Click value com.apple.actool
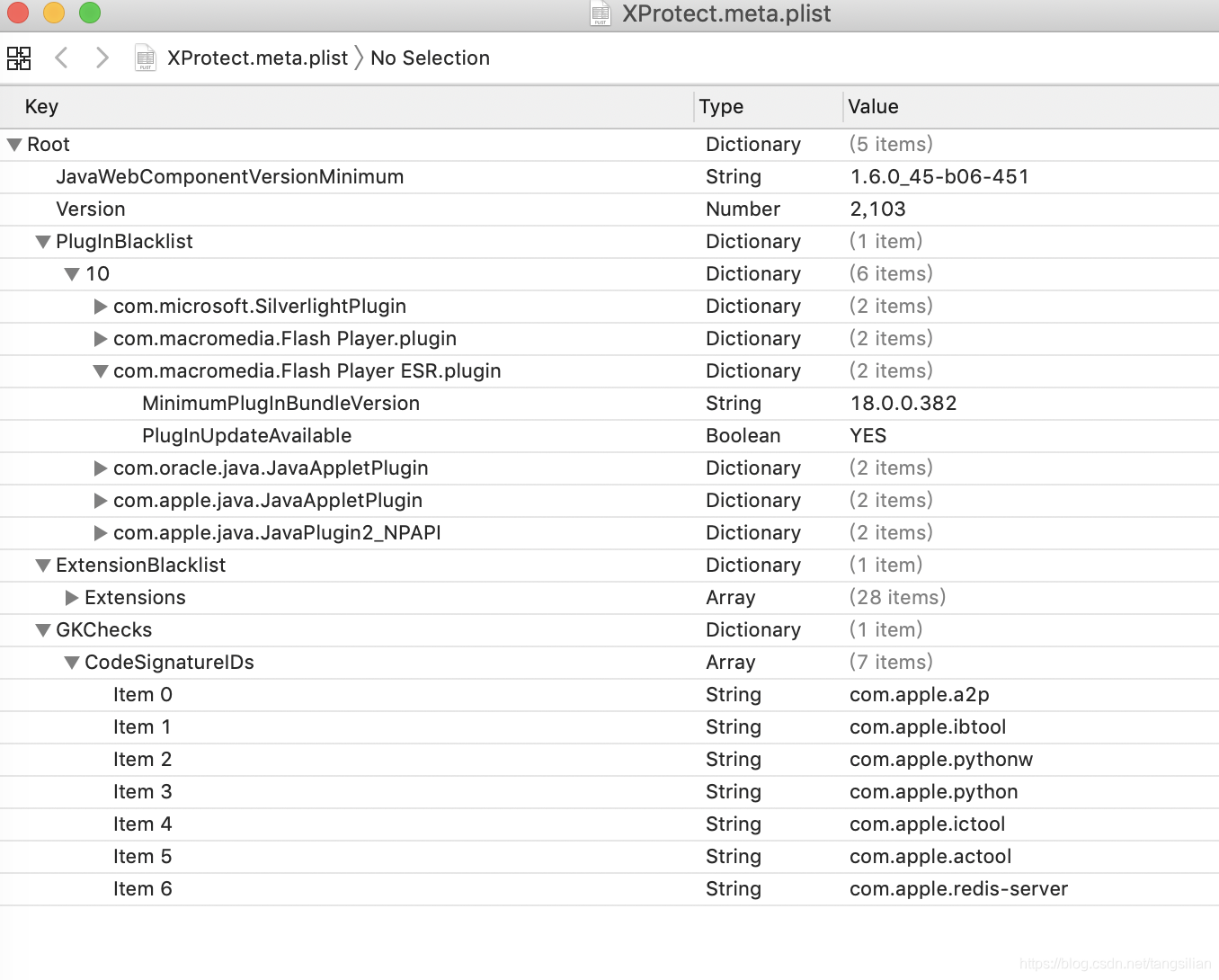 tap(930, 857)
